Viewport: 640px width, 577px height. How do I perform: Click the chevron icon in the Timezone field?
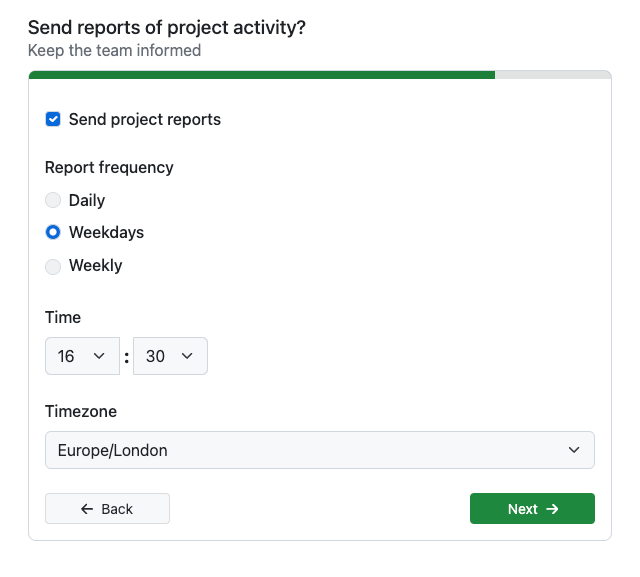coord(574,450)
